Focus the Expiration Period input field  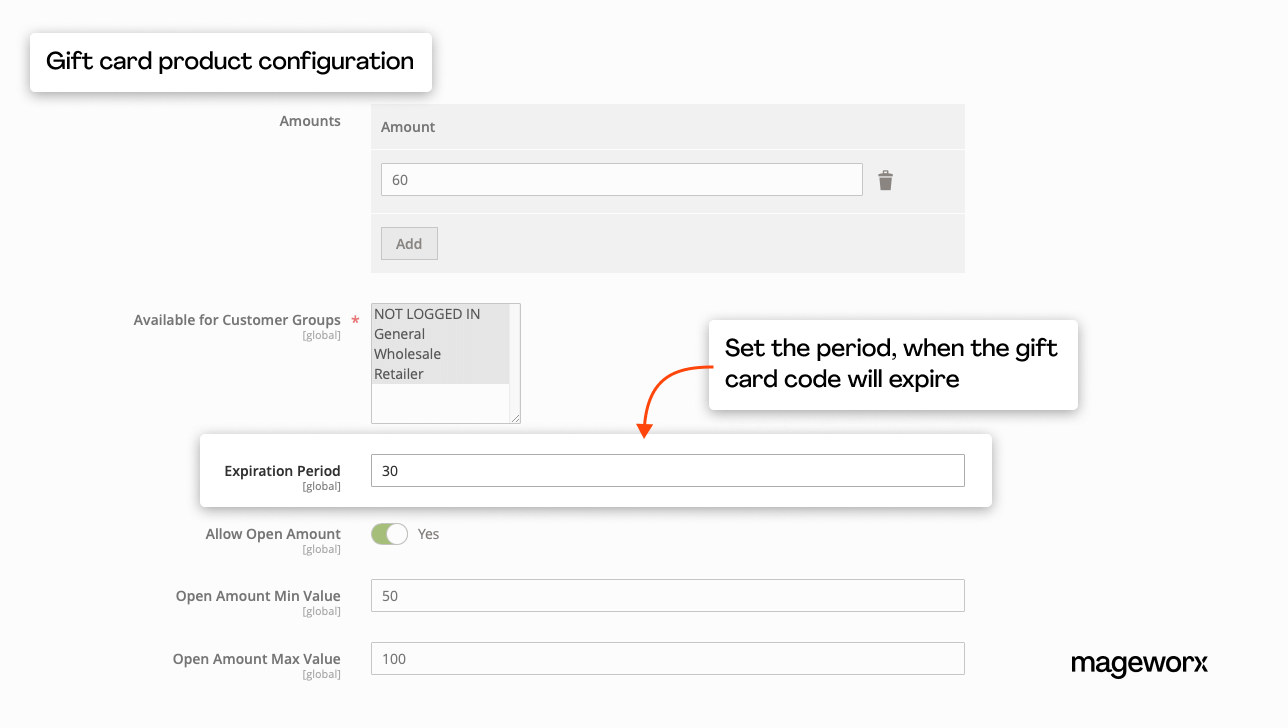point(667,471)
